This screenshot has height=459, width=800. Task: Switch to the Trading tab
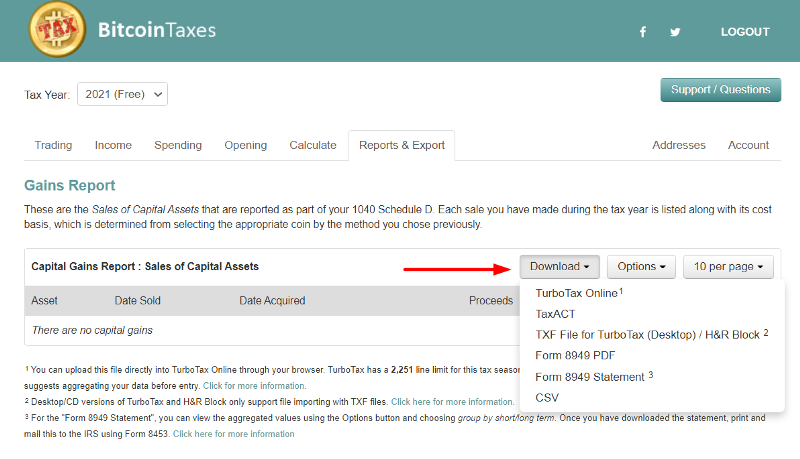coord(53,145)
